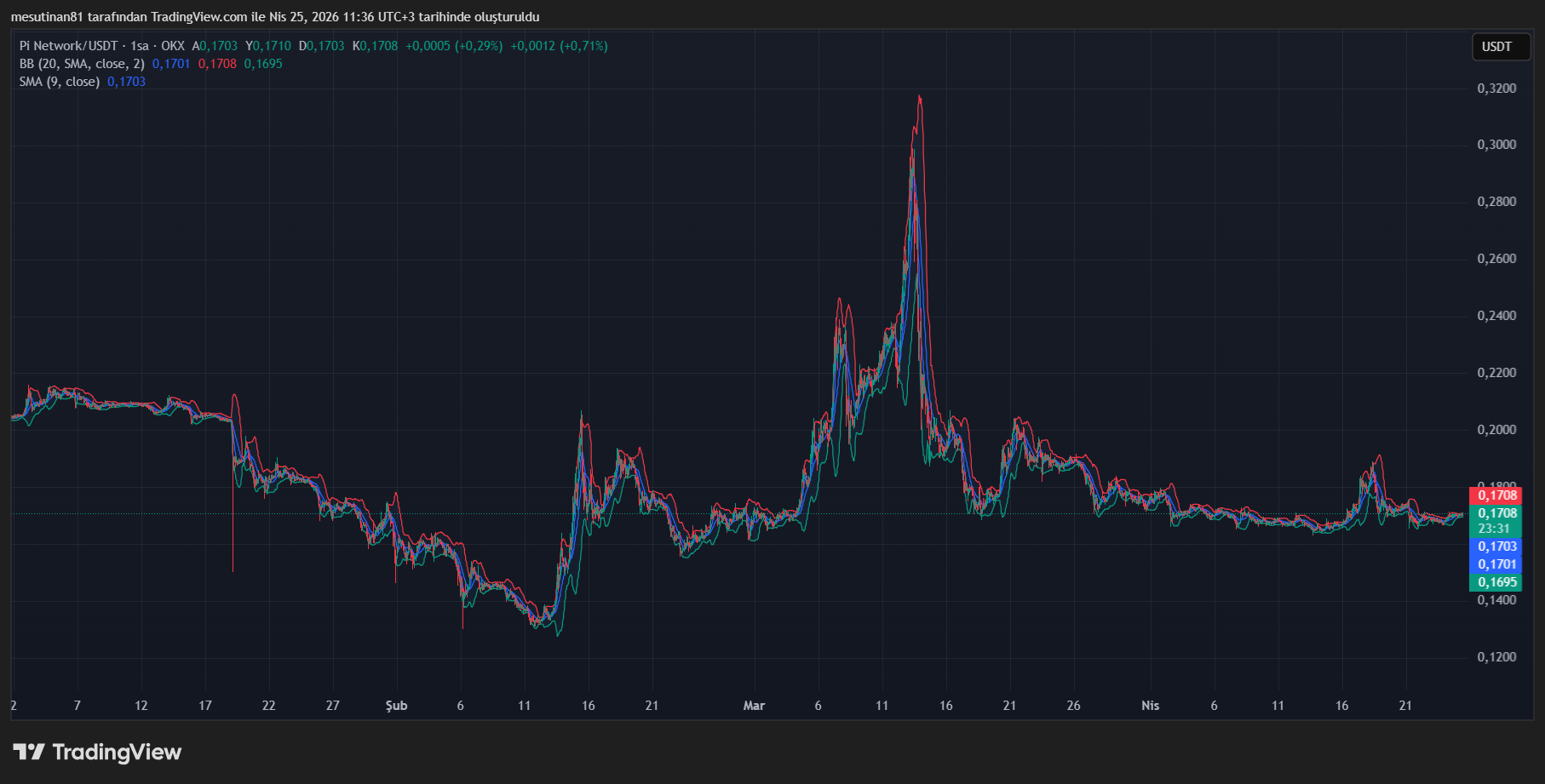Click the blue SMA value 0,1703 in legend

pos(126,82)
